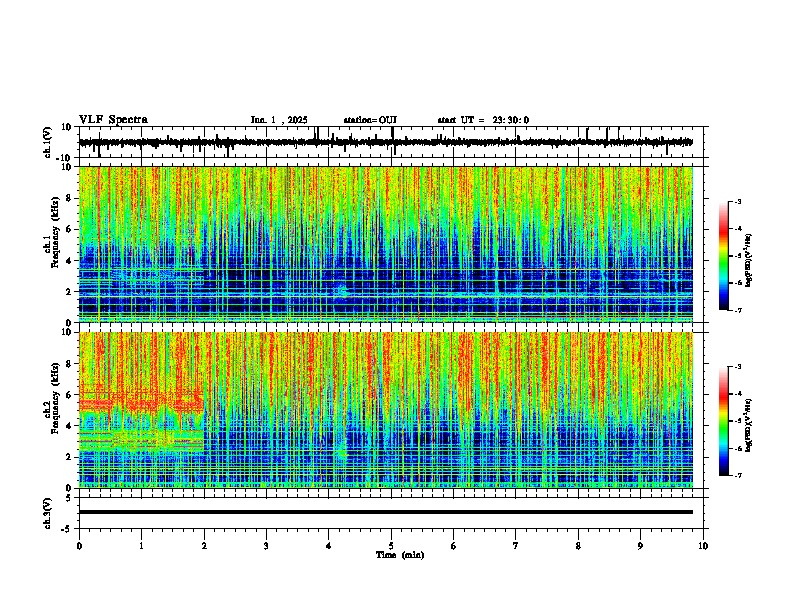The image size is (792, 612).
Task: Click the "-5" tick on ch.3(V) axis
Action: pos(68,529)
